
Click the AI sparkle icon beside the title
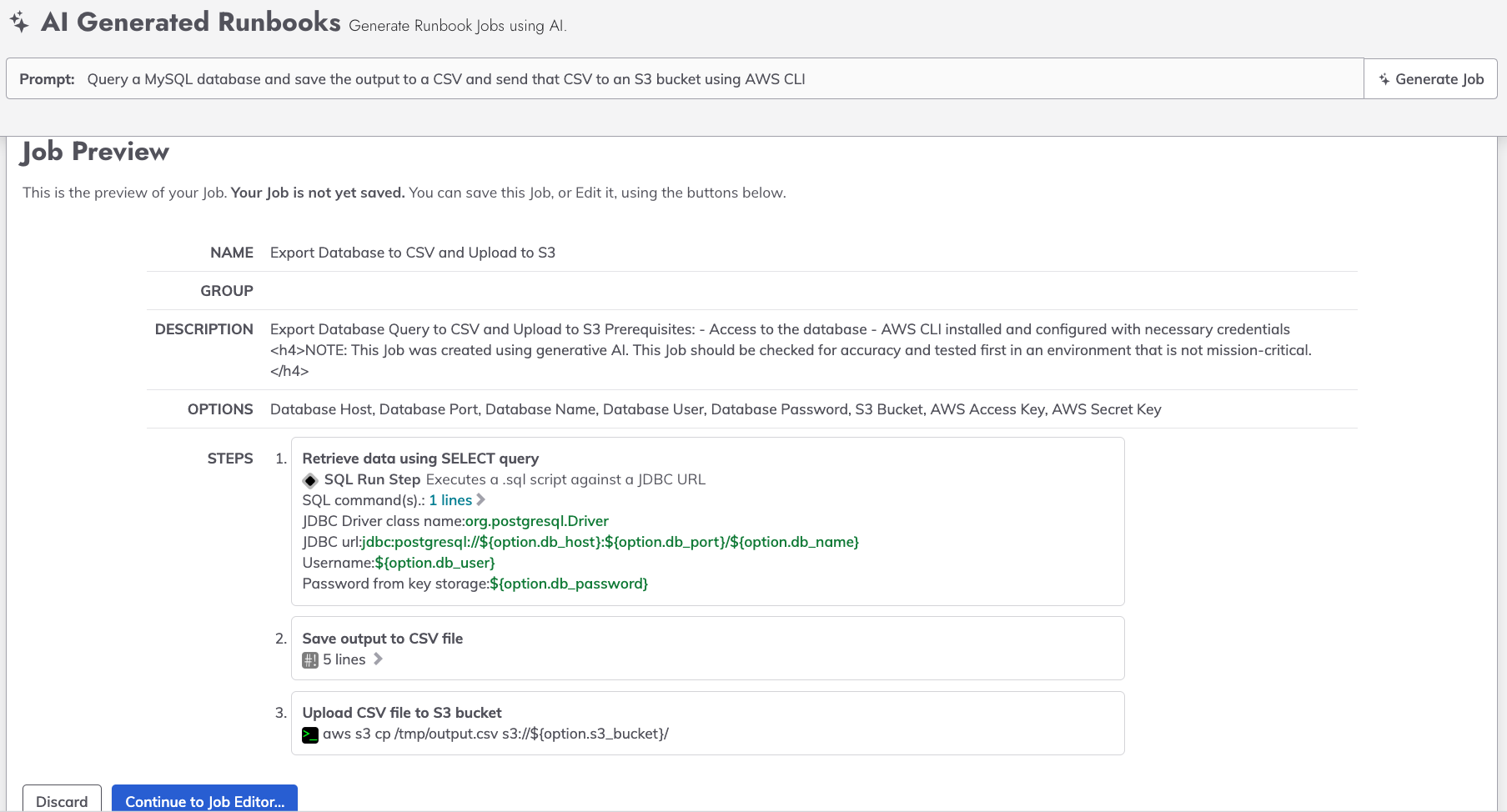pos(19,23)
